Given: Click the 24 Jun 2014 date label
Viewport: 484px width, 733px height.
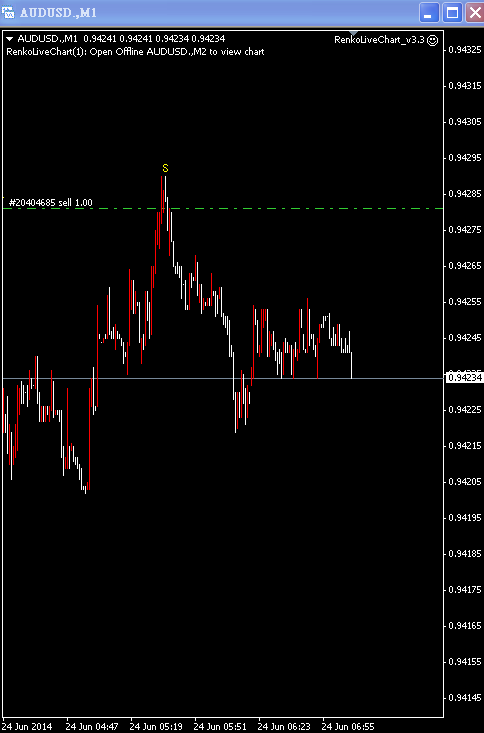Looking at the screenshot, I should pyautogui.click(x=27, y=727).
